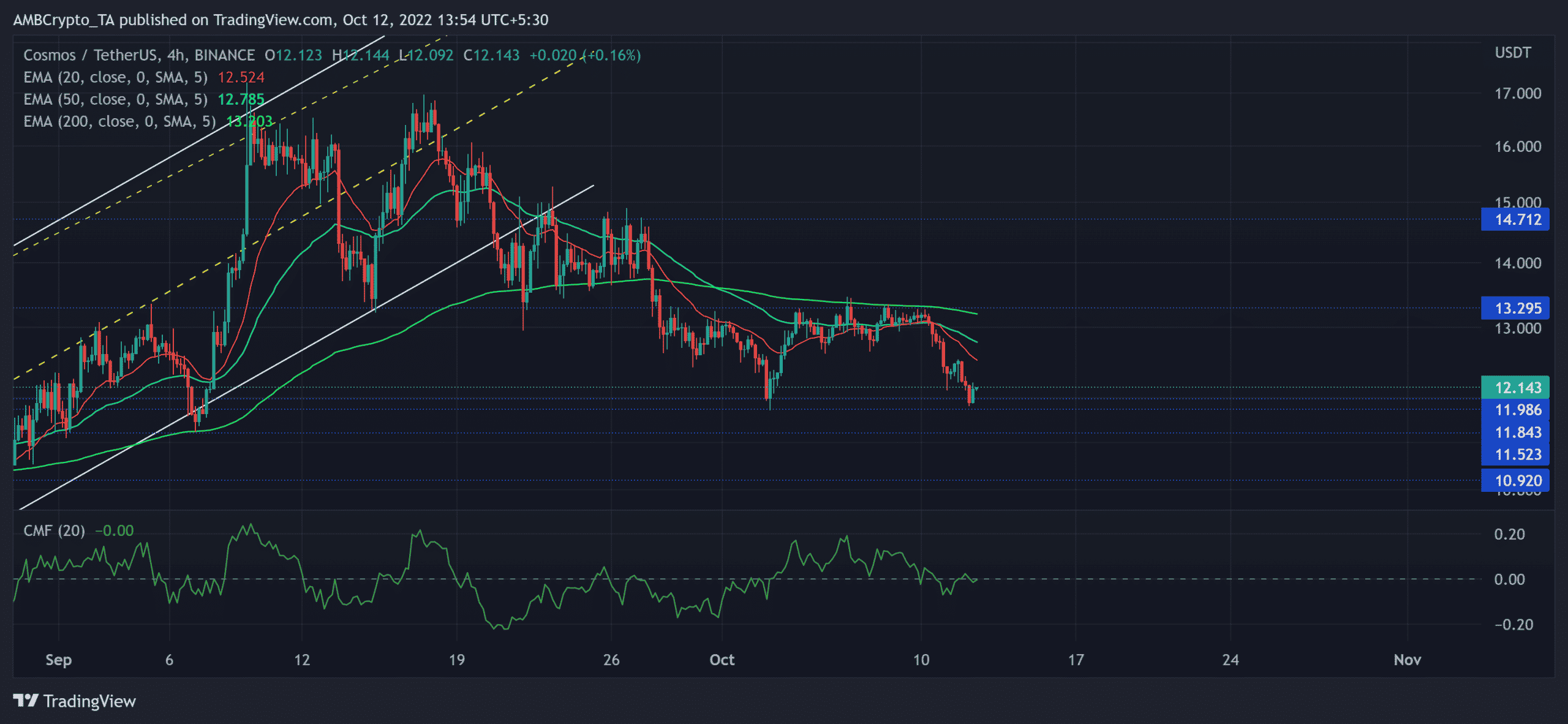Click the red 12.524 EMA value
This screenshot has height=724, width=1568.
(241, 77)
